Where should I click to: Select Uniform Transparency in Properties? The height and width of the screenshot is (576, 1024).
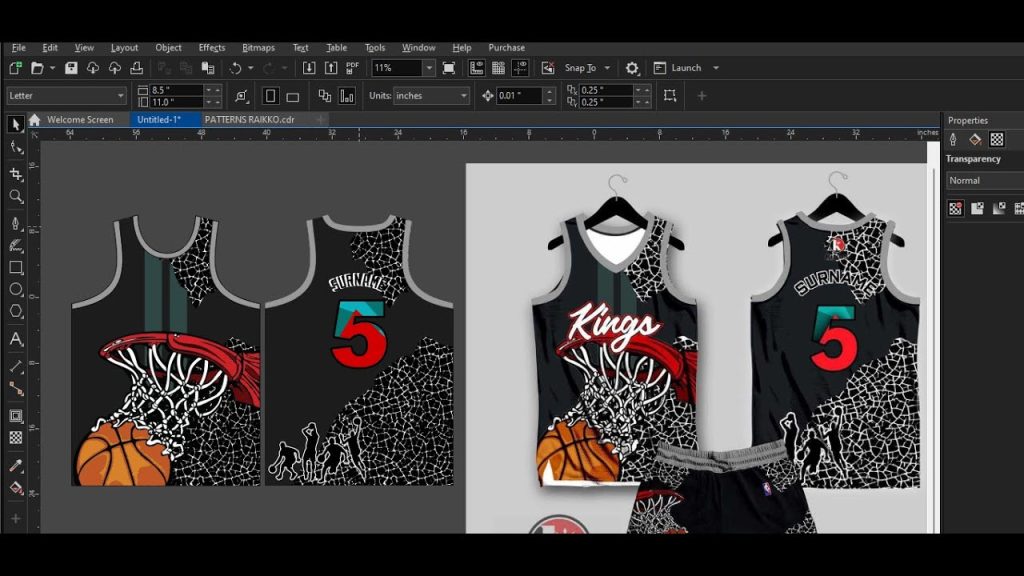point(977,208)
